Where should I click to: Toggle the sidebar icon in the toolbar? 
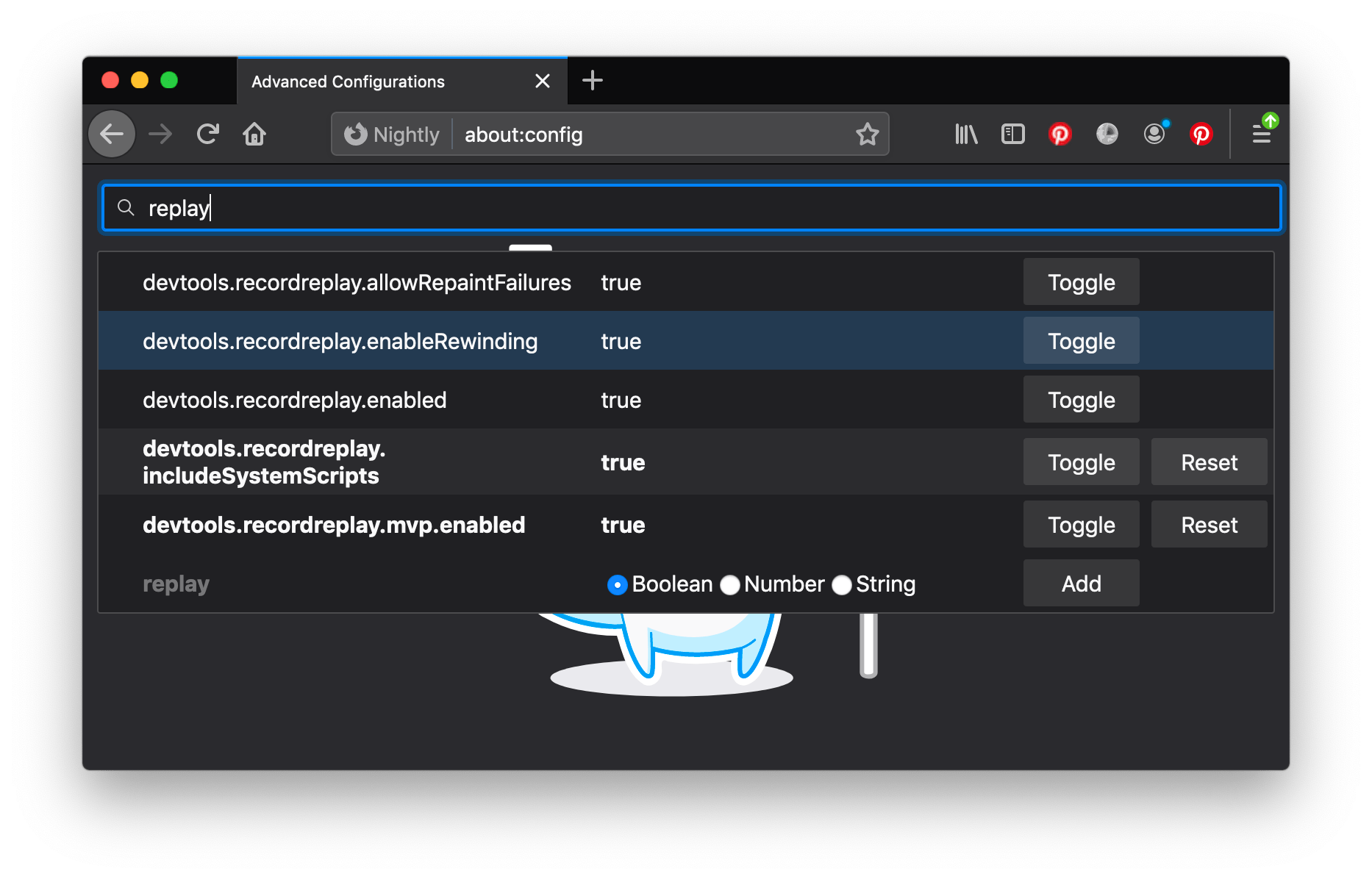point(1012,134)
